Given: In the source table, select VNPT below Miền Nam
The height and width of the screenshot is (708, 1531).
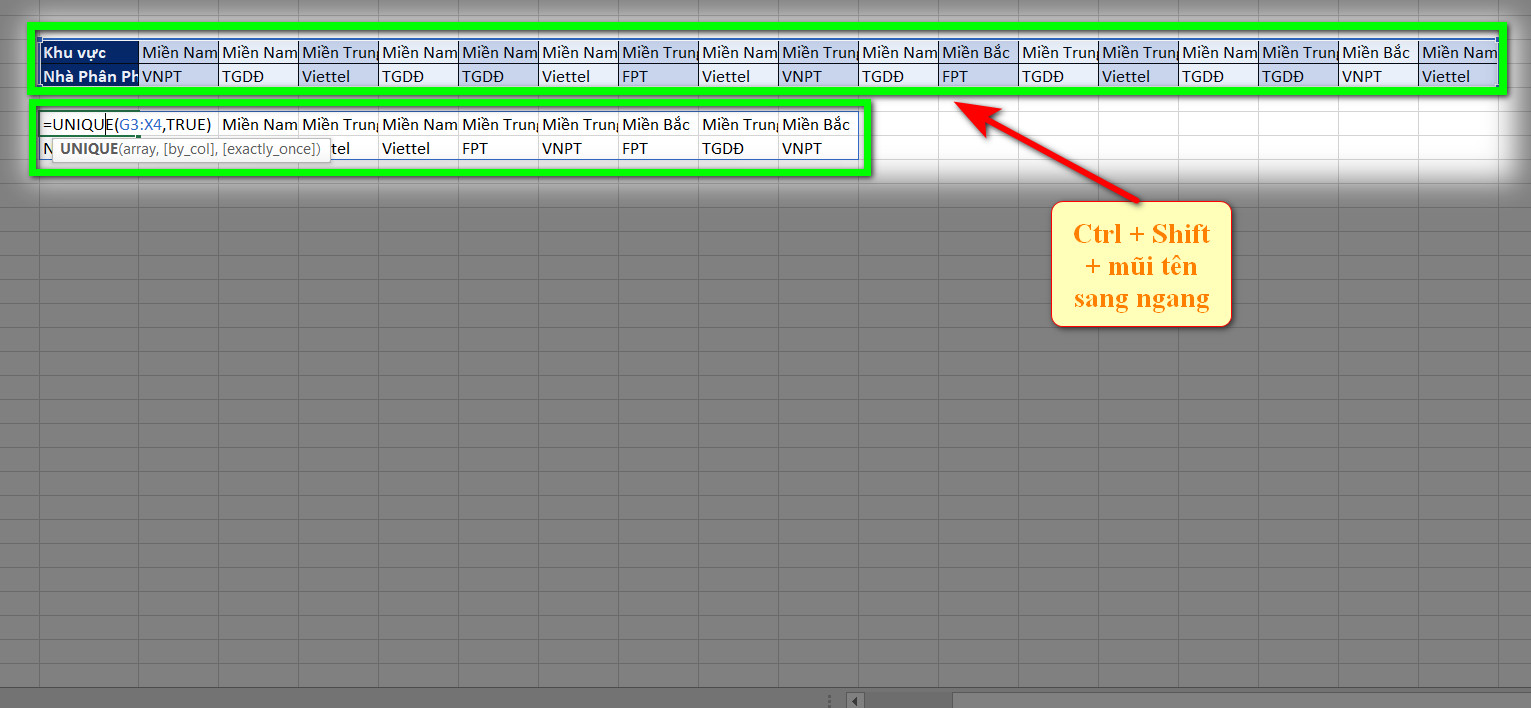Looking at the screenshot, I should pos(179,76).
